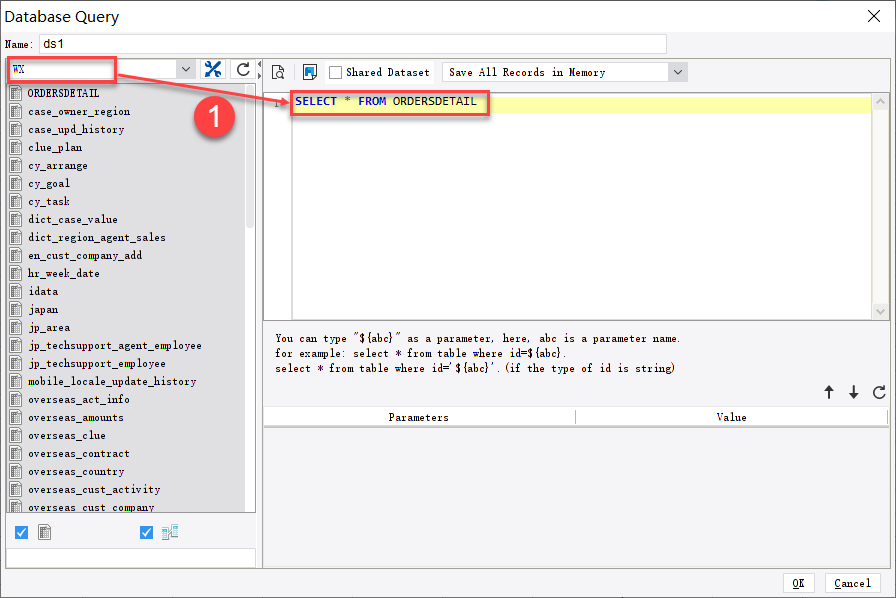This screenshot has width=896, height=598.
Task: Open database connection settings via wrench icon
Action: coord(213,69)
